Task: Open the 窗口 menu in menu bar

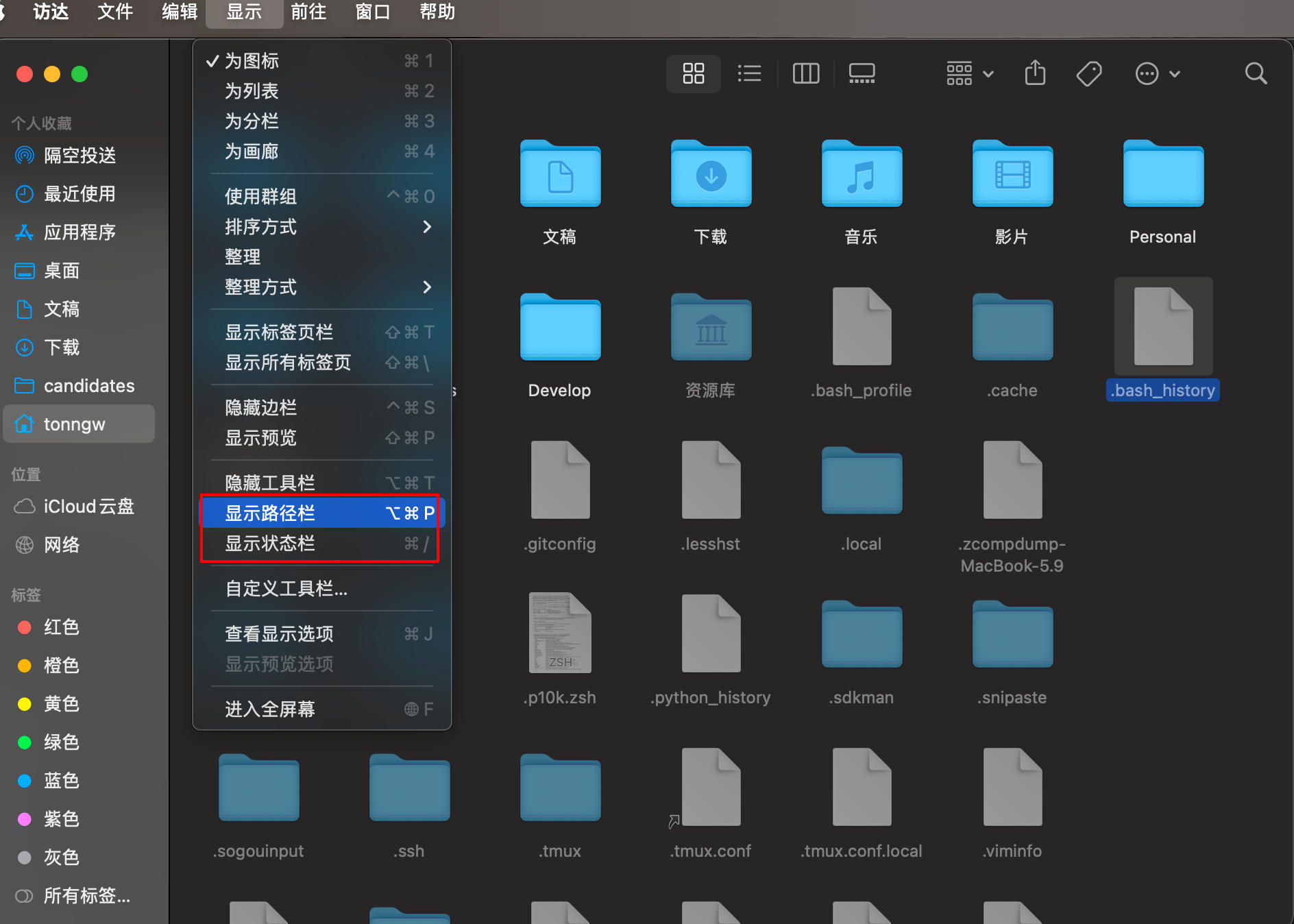Action: [373, 12]
